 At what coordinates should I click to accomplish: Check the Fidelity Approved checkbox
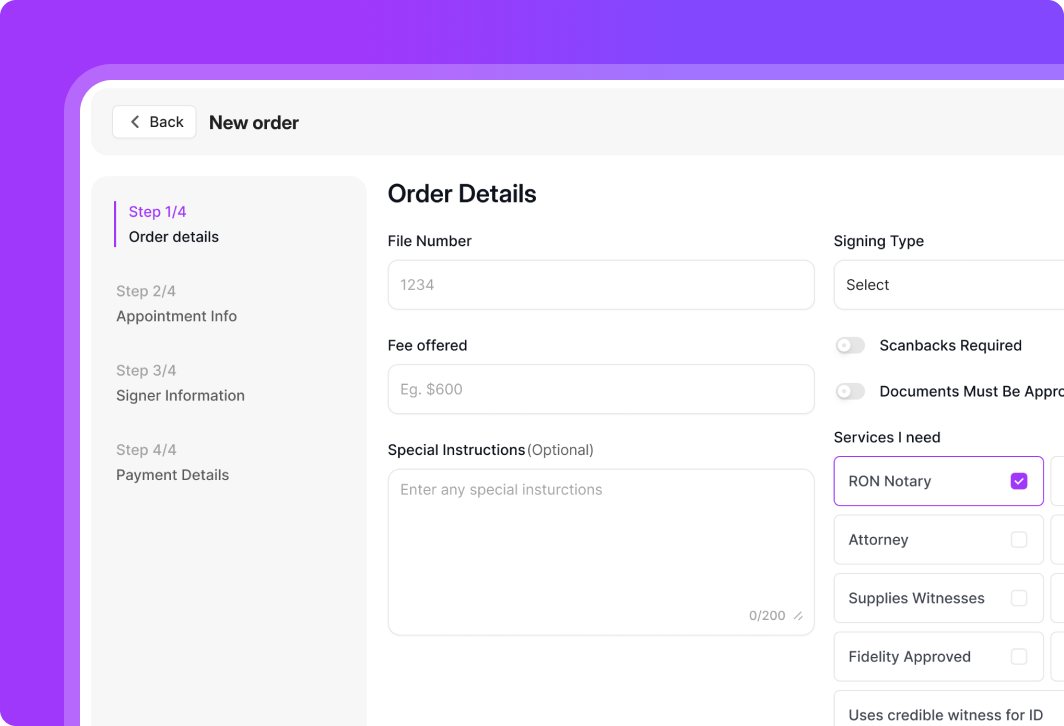[1019, 656]
